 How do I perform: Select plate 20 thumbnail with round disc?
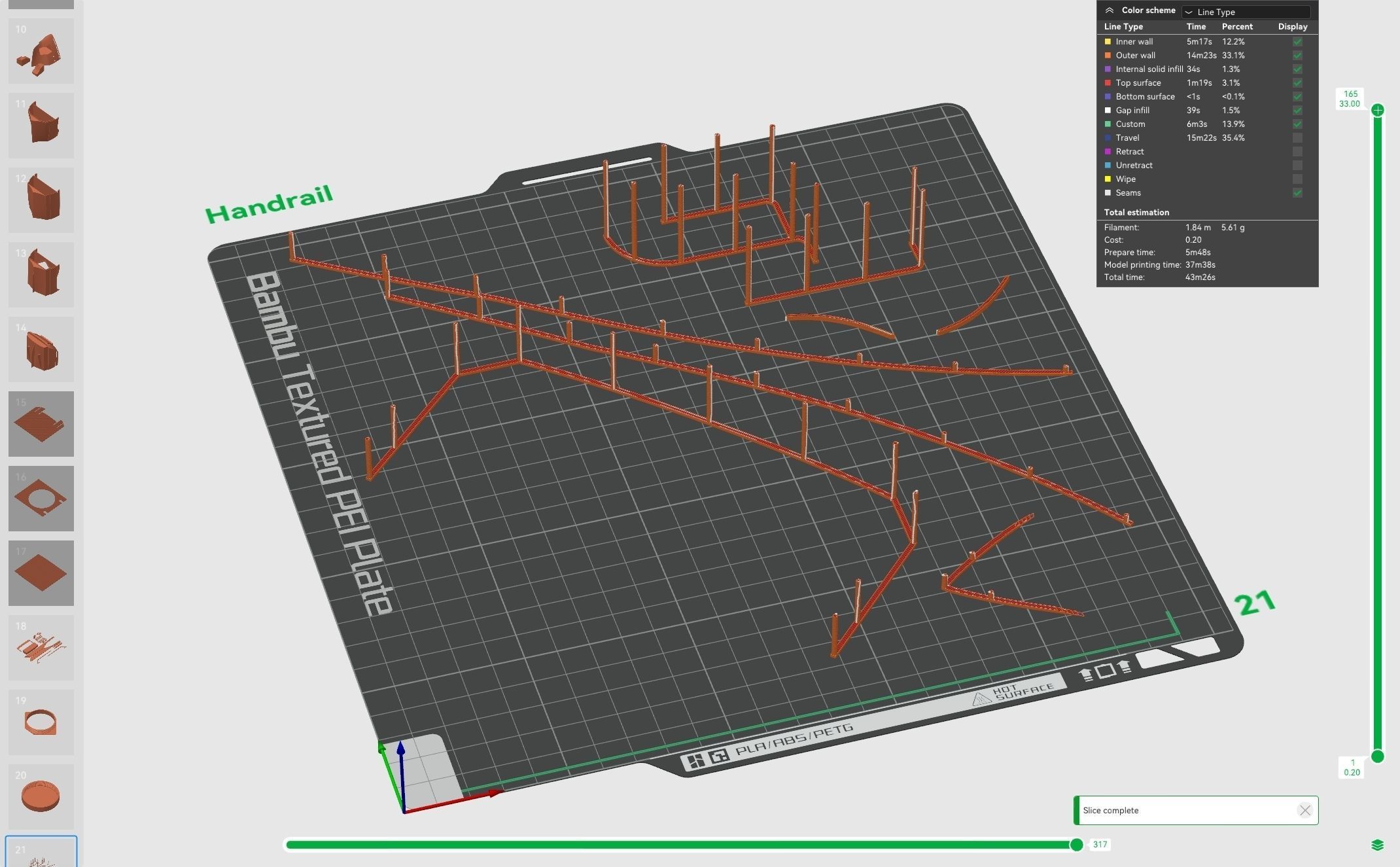(x=41, y=796)
